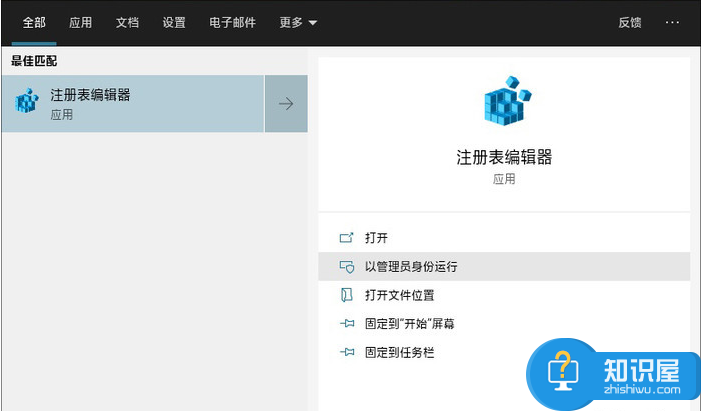Choose 固定到"开始"屏幕
The width and height of the screenshot is (701, 411).
tap(504, 323)
